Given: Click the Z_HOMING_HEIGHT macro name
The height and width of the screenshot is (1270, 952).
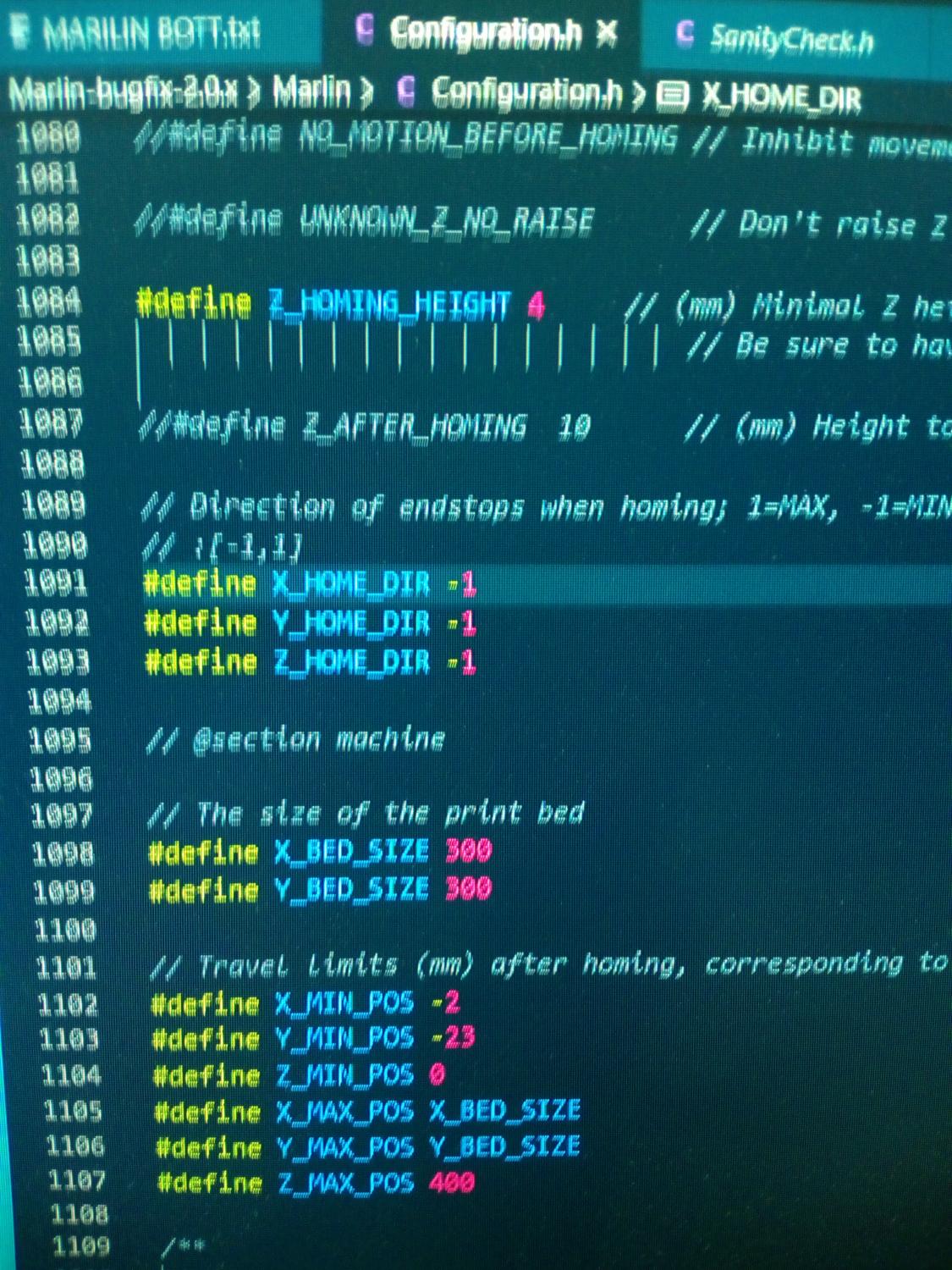Looking at the screenshot, I should click(x=390, y=303).
